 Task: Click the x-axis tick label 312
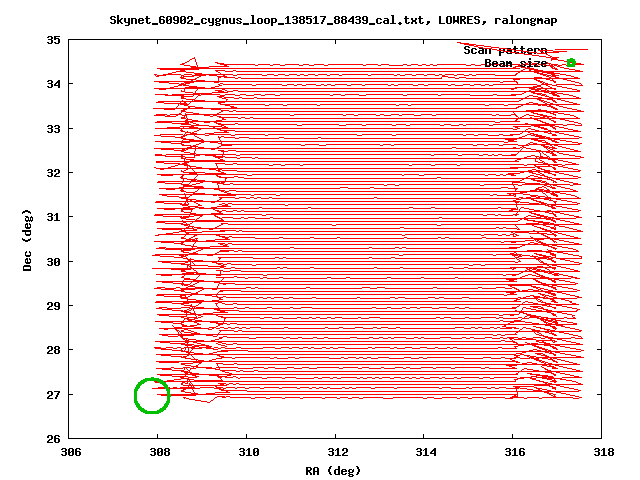(x=338, y=452)
